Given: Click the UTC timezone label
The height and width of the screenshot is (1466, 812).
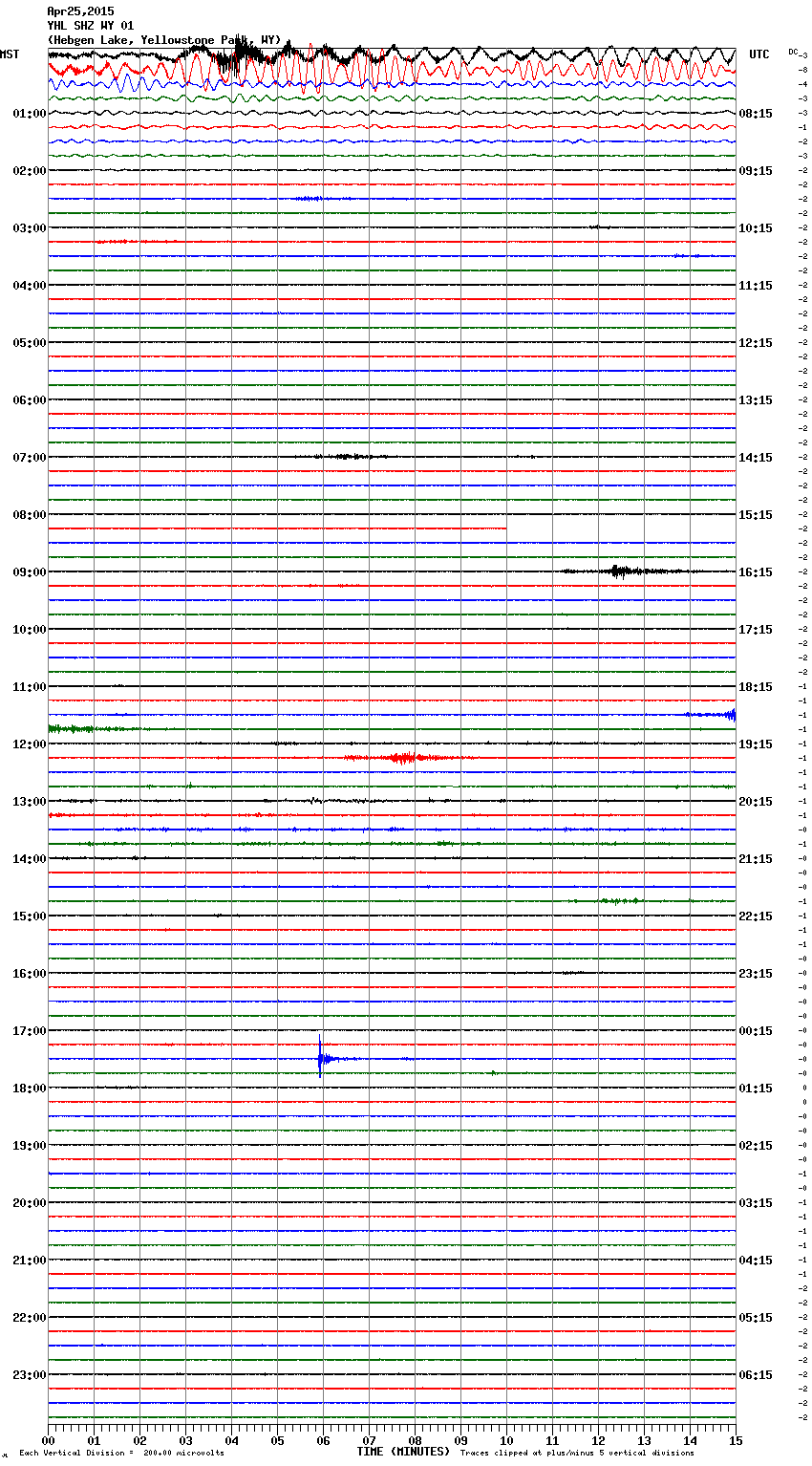Looking at the screenshot, I should click(759, 54).
